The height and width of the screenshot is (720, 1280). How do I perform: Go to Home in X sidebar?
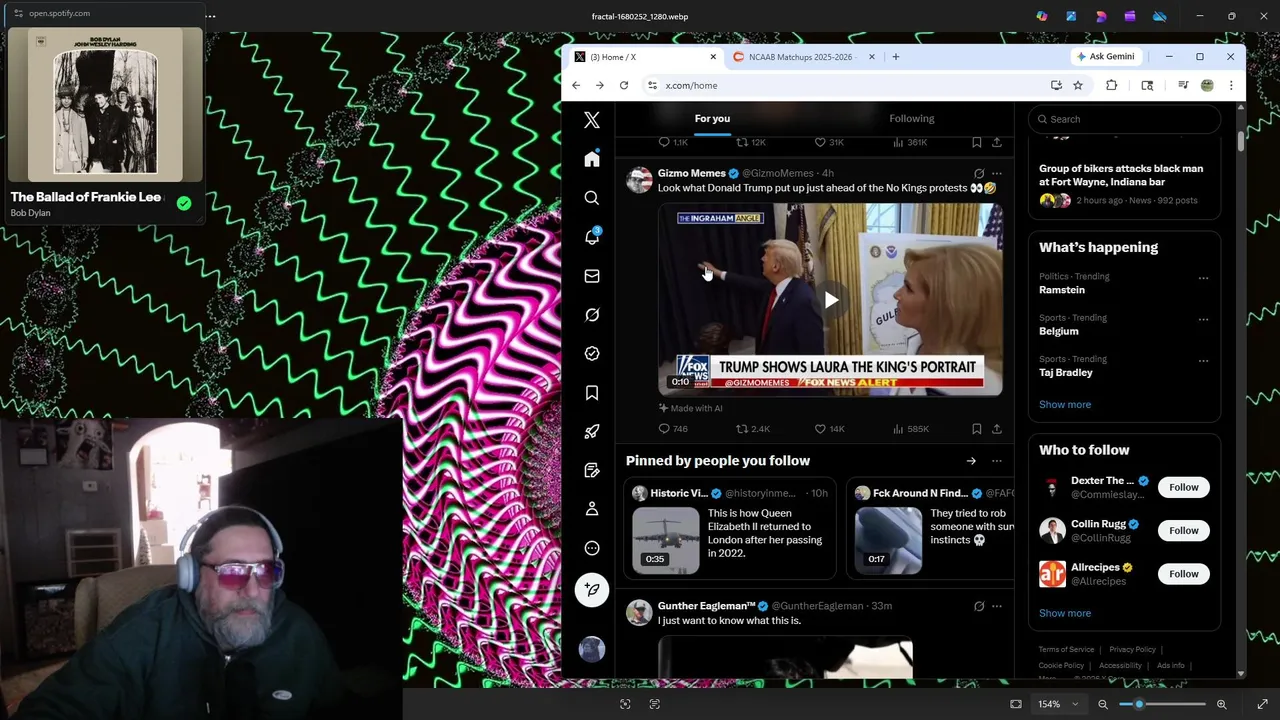pos(592,159)
